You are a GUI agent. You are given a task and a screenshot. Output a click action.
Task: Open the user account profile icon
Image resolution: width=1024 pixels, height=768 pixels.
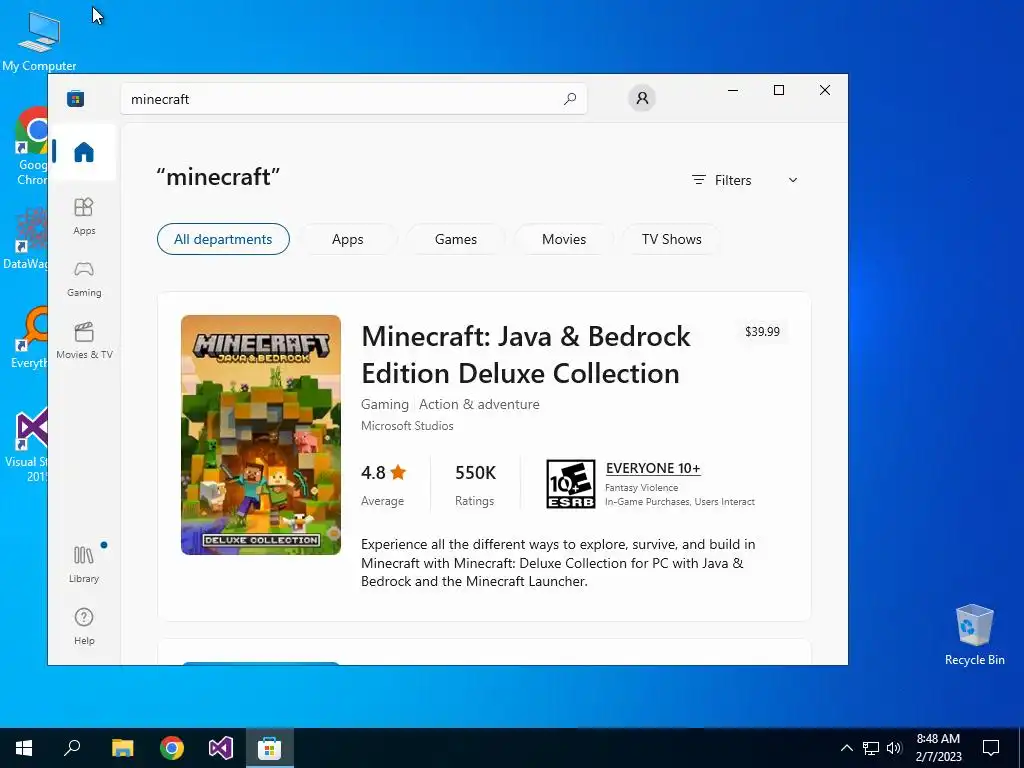pyautogui.click(x=642, y=98)
